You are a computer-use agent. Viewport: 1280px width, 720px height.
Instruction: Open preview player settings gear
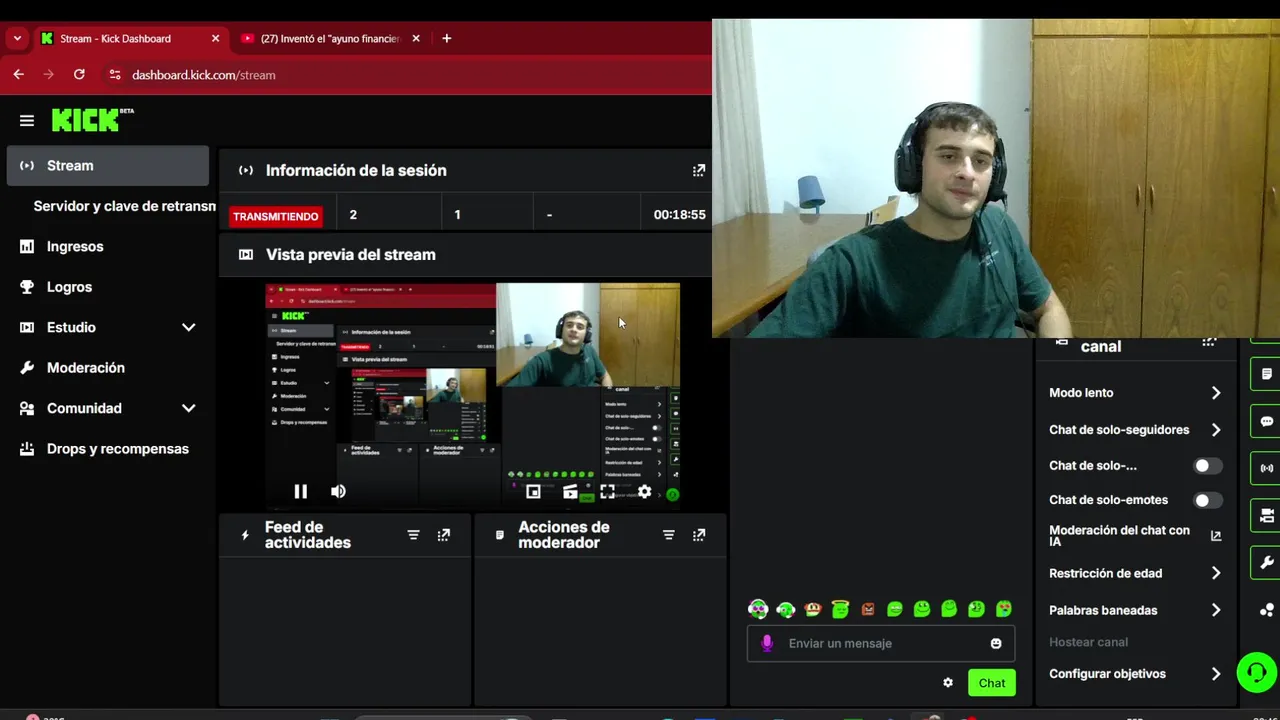[x=645, y=492]
